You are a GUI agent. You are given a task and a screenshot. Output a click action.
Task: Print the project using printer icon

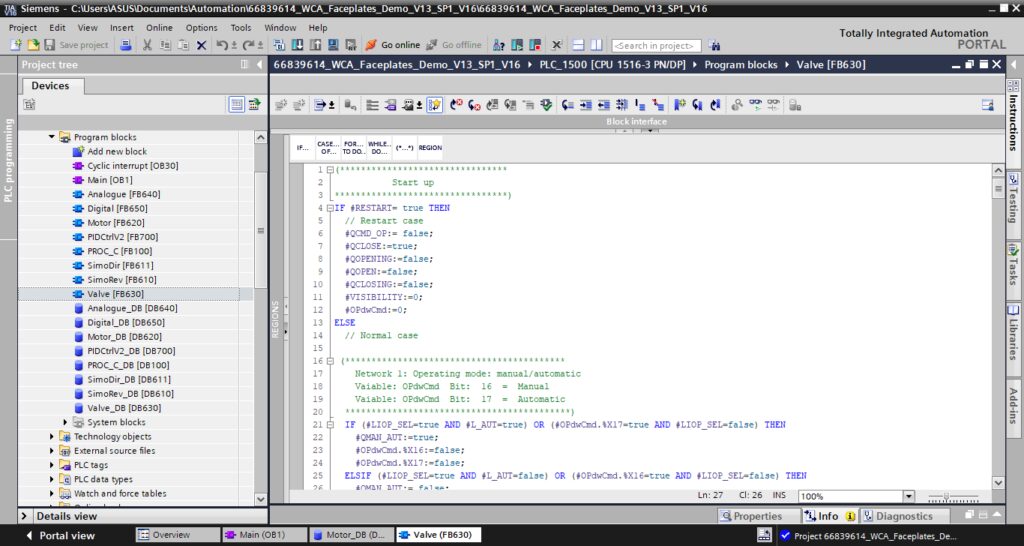126,45
